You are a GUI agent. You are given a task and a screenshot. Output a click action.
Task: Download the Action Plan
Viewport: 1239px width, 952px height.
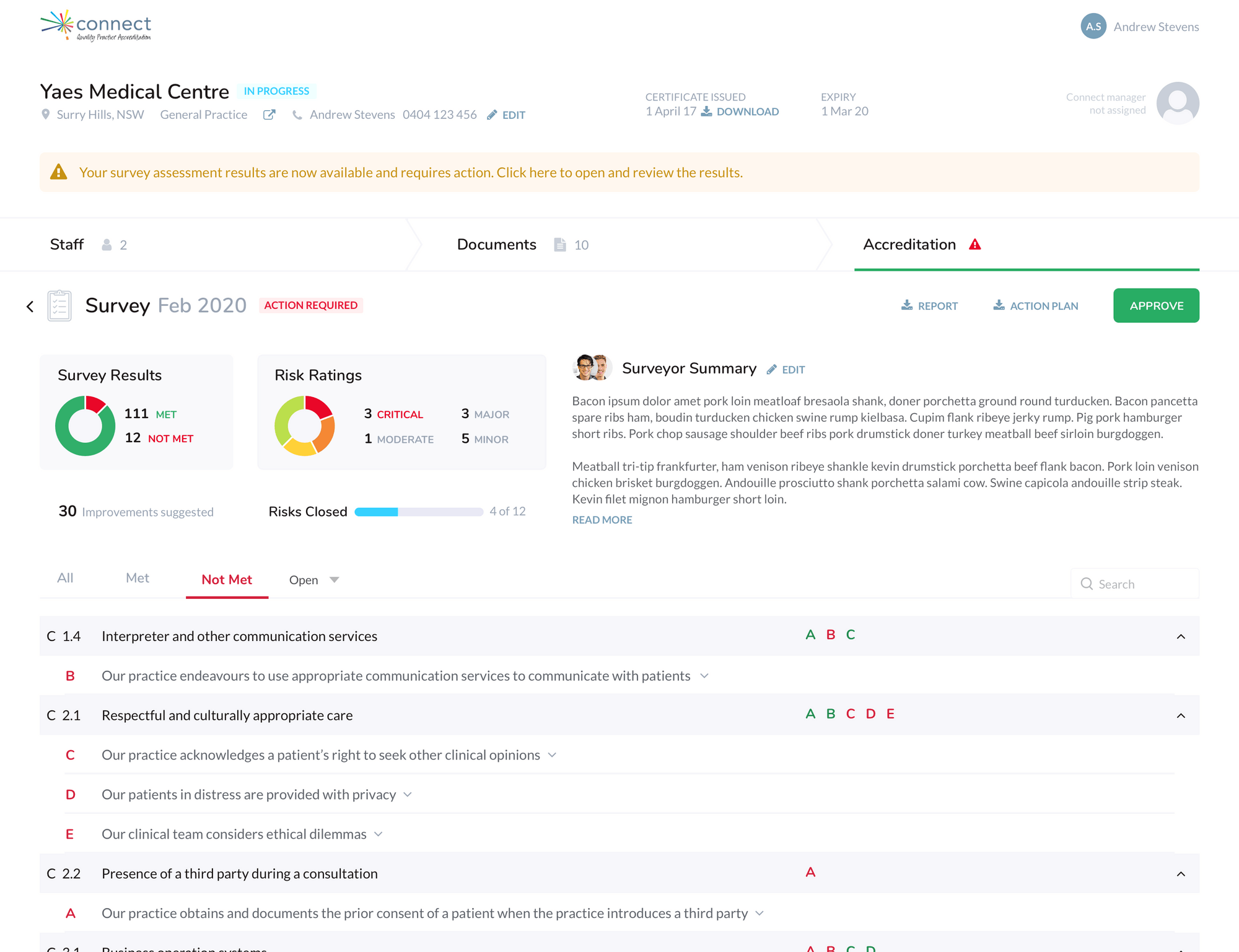click(1036, 305)
